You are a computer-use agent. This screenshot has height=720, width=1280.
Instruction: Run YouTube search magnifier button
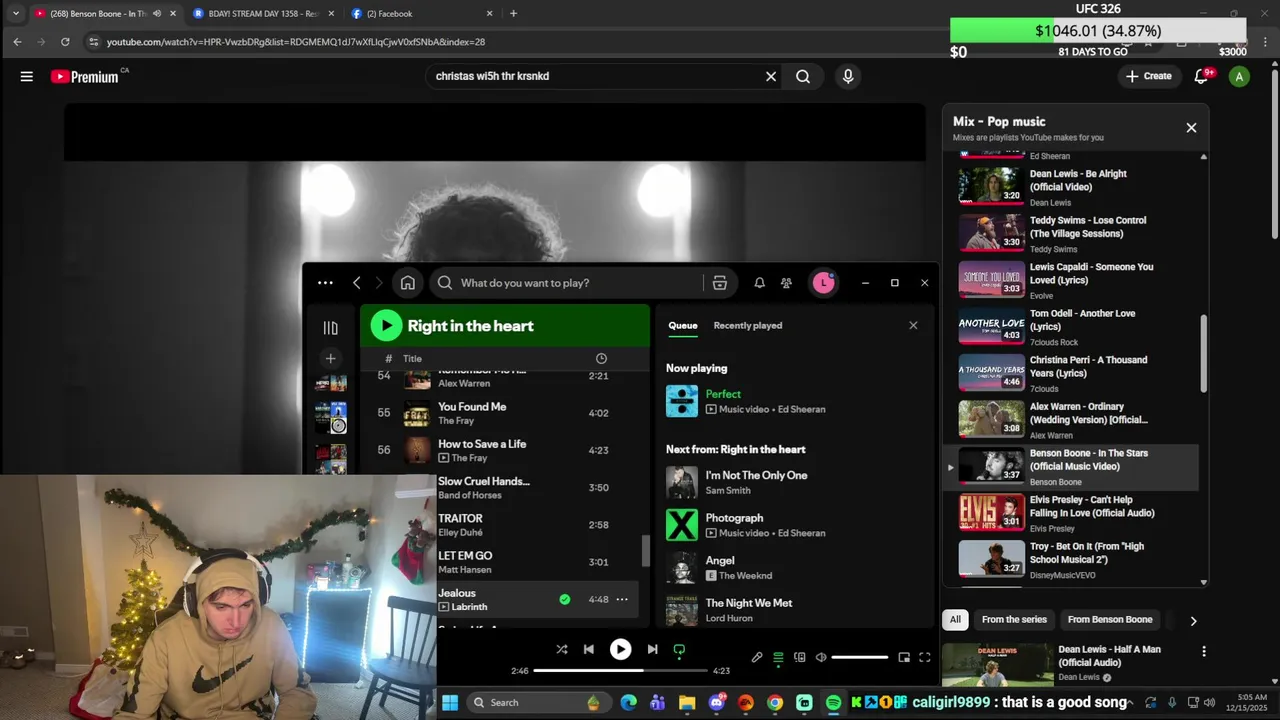pyautogui.click(x=803, y=76)
